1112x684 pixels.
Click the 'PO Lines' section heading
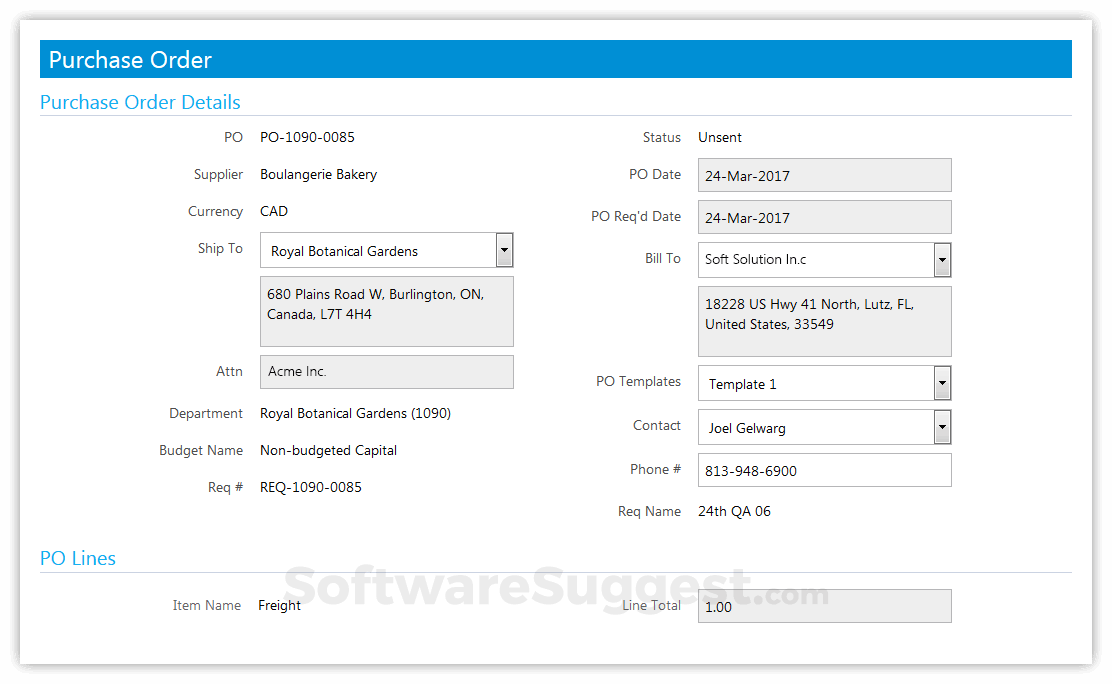pos(78,558)
